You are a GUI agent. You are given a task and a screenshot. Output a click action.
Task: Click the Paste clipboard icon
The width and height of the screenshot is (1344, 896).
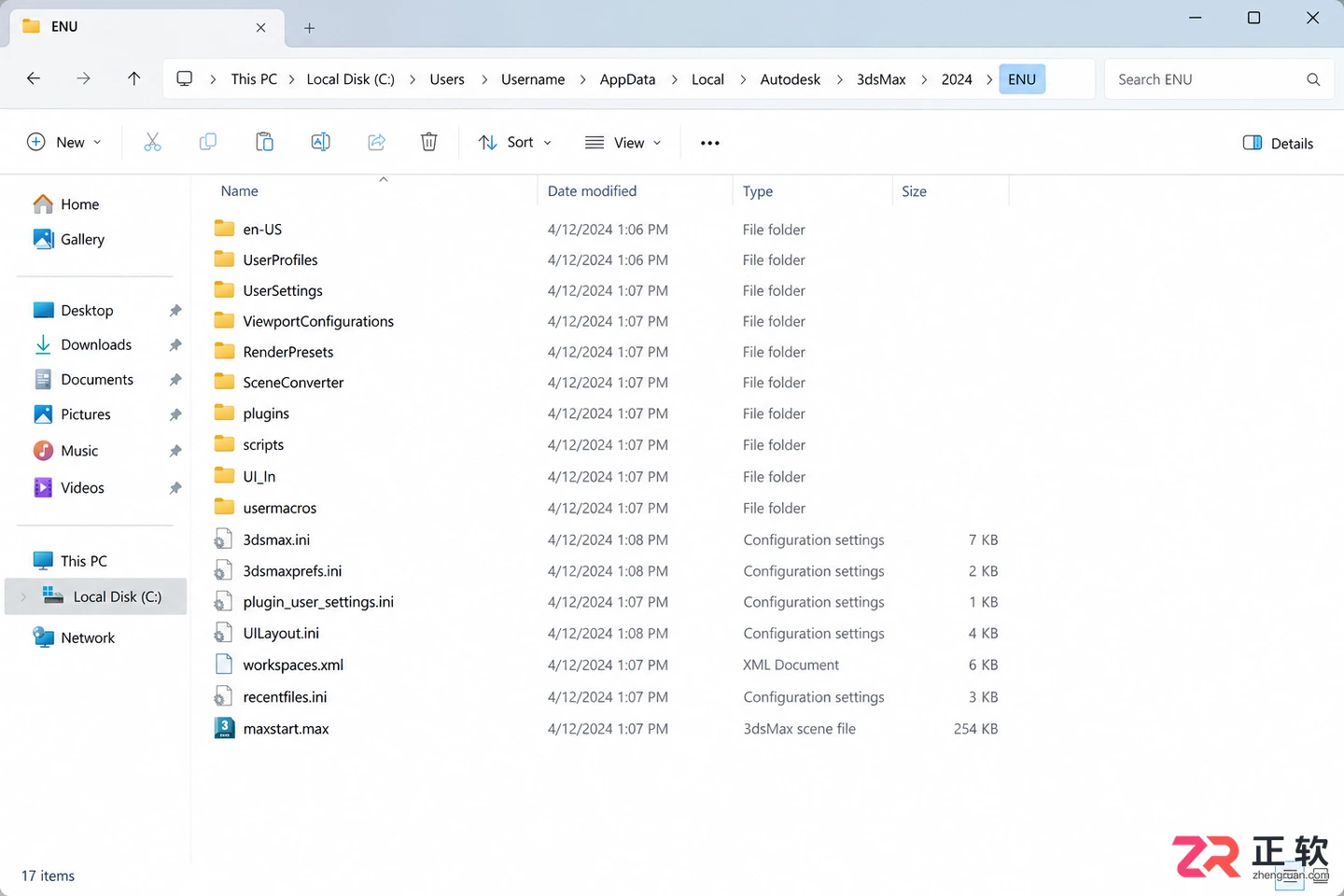pyautogui.click(x=264, y=142)
